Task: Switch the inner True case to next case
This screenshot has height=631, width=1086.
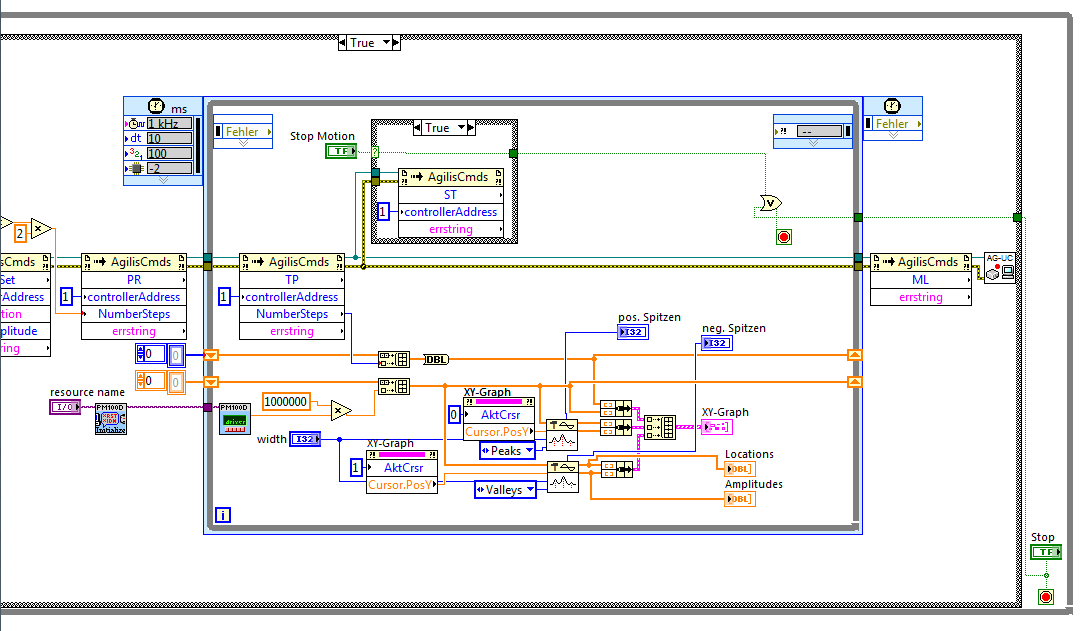Action: click(x=471, y=127)
